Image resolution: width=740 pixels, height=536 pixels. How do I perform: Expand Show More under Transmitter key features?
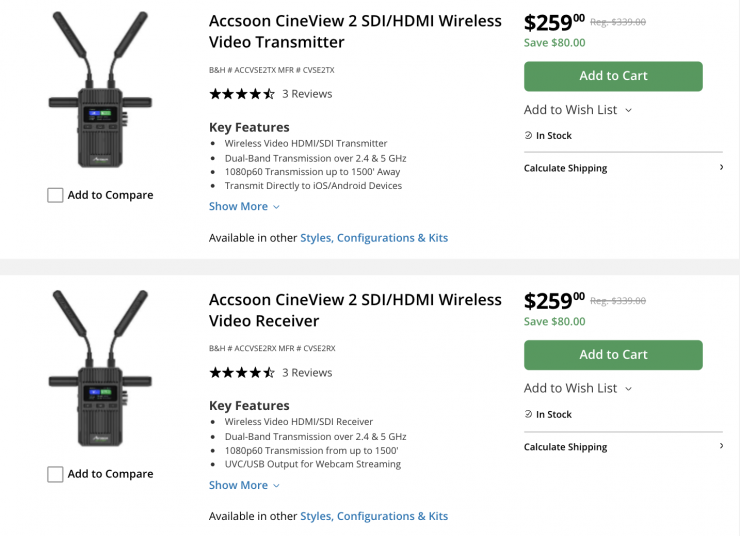(x=244, y=206)
